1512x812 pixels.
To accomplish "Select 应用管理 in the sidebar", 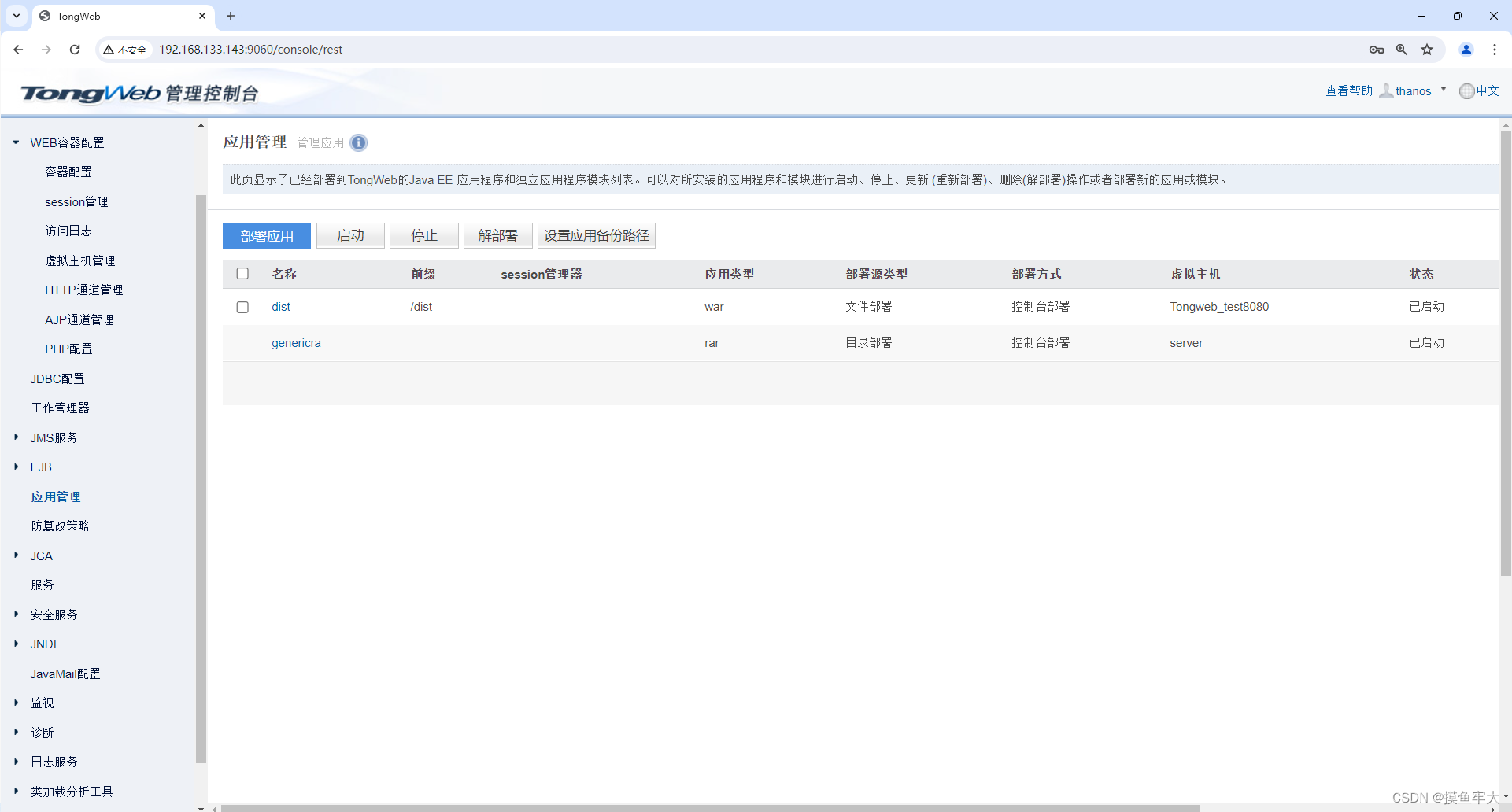I will pos(56,496).
